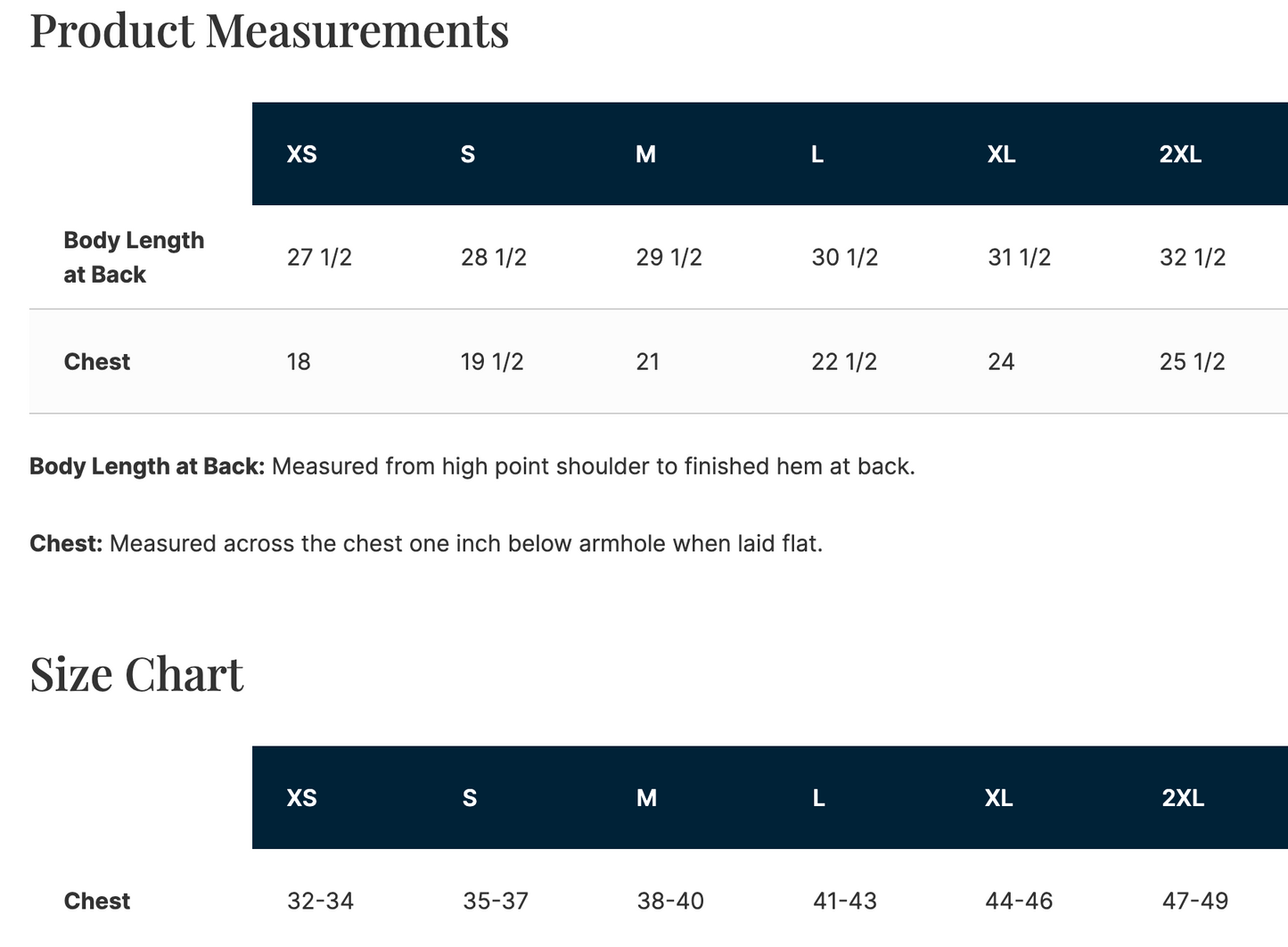Select the 27 1/2 body length value
The height and width of the screenshot is (947, 1288).
pos(319,258)
